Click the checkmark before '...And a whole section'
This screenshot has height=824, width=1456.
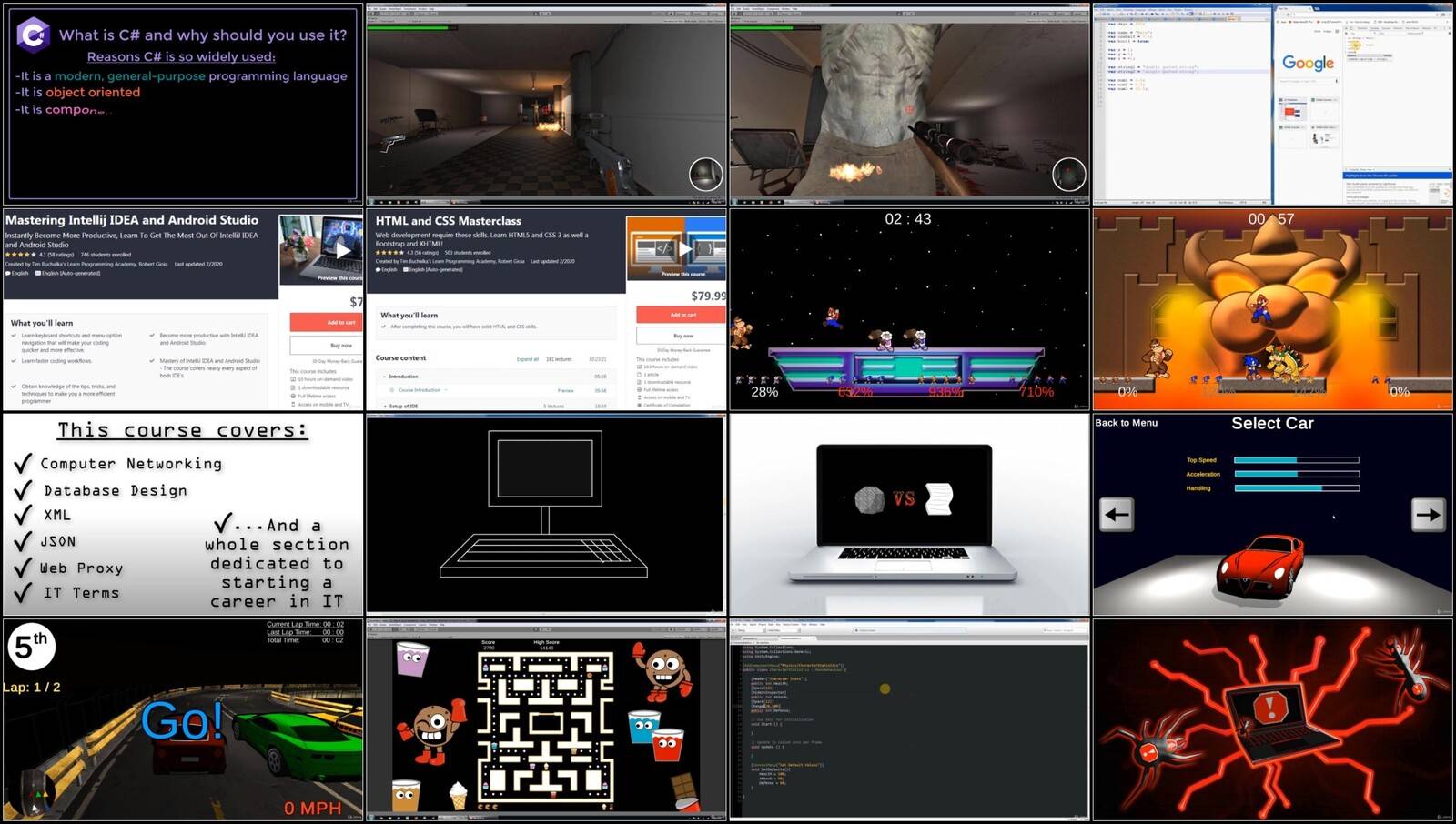pos(223,524)
